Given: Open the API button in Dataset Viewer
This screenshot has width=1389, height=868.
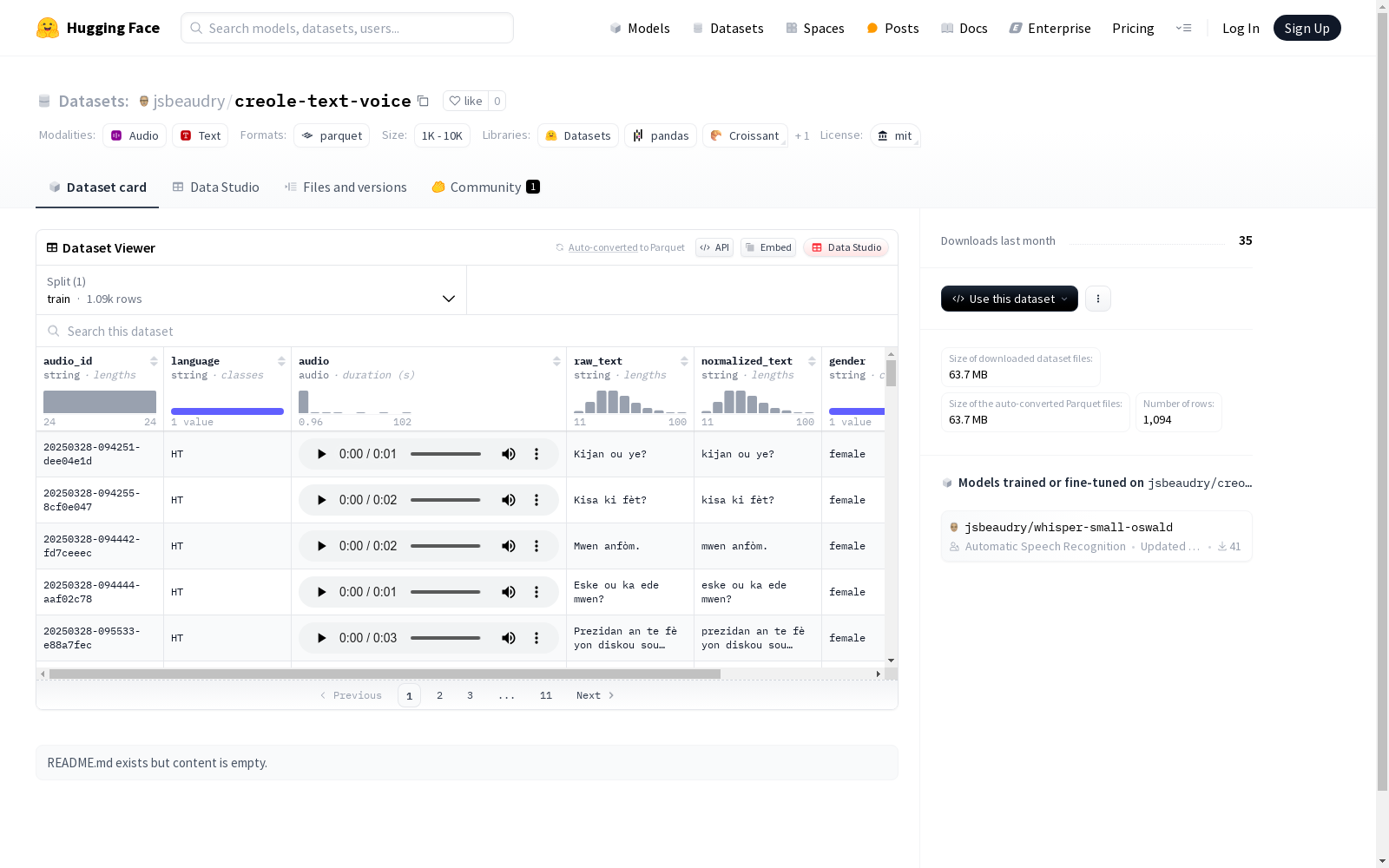Looking at the screenshot, I should pyautogui.click(x=714, y=247).
